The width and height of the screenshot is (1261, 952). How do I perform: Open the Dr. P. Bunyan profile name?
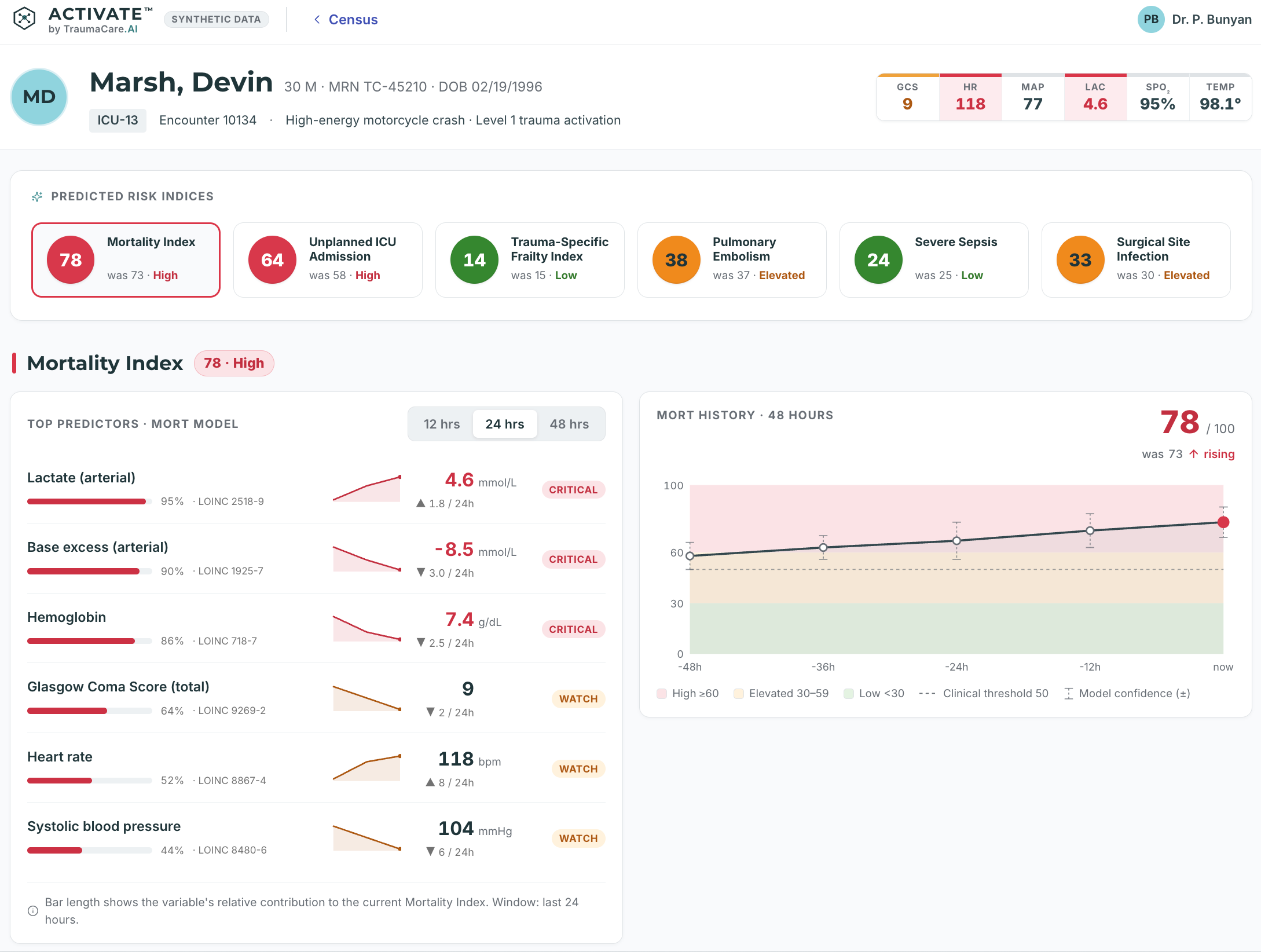coord(1211,19)
